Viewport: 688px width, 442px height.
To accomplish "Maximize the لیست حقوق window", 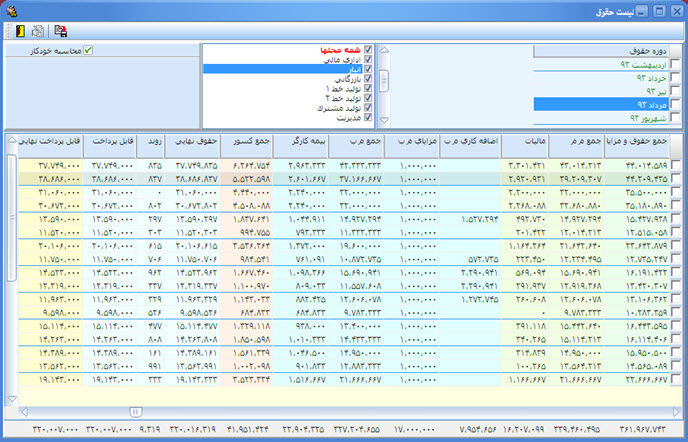I will tap(658, 9).
